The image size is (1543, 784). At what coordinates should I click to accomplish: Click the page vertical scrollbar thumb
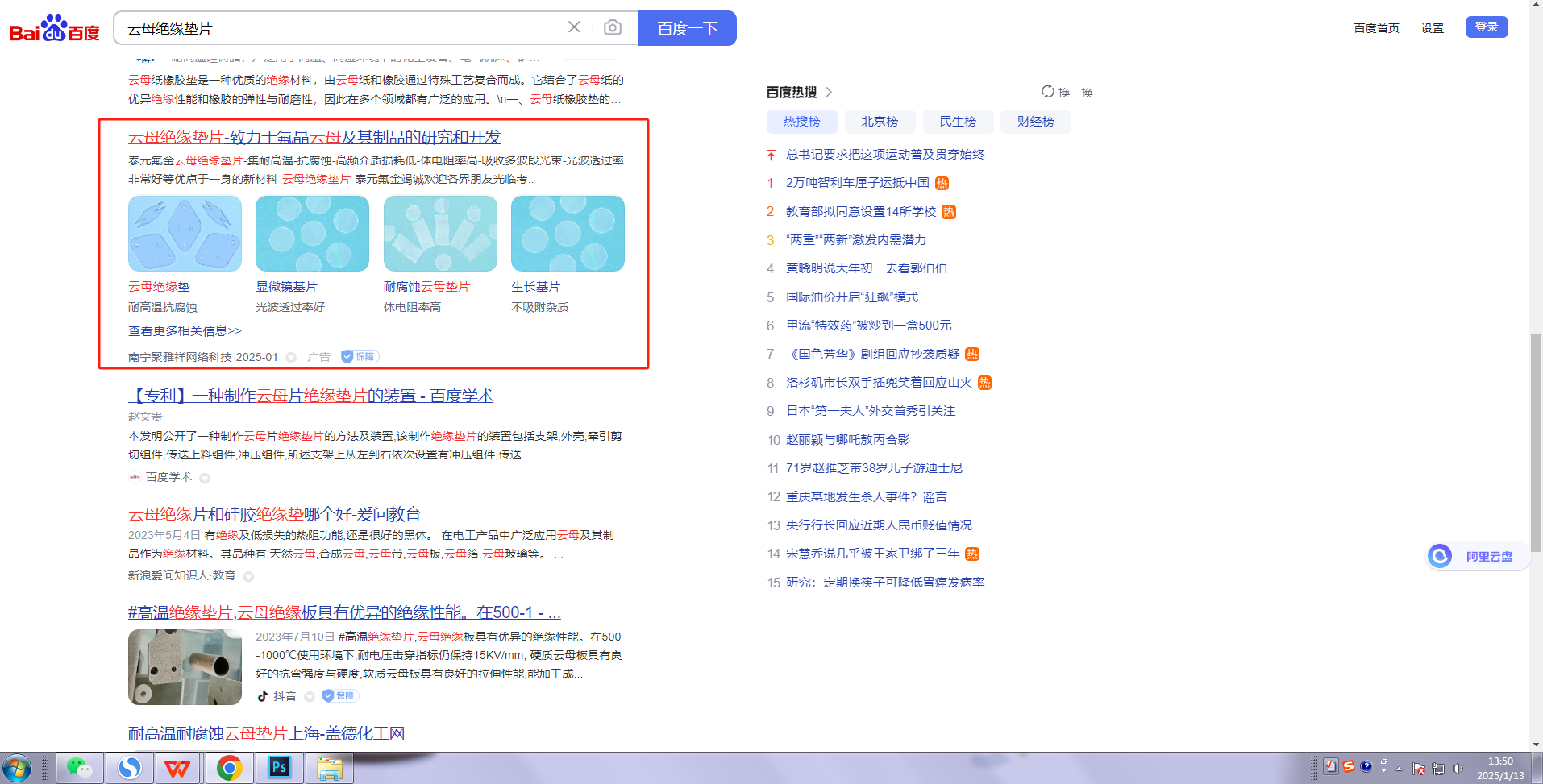point(1536,443)
